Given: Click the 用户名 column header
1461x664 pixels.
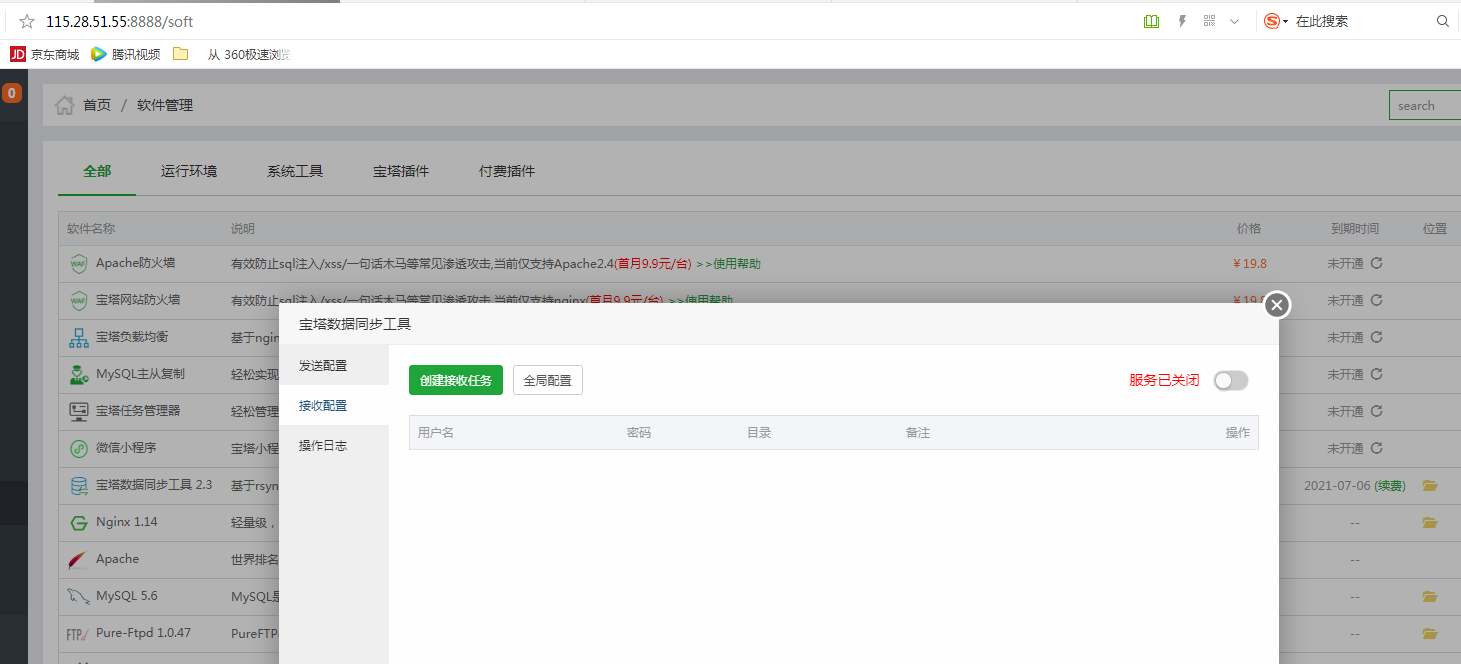Looking at the screenshot, I should tap(436, 433).
